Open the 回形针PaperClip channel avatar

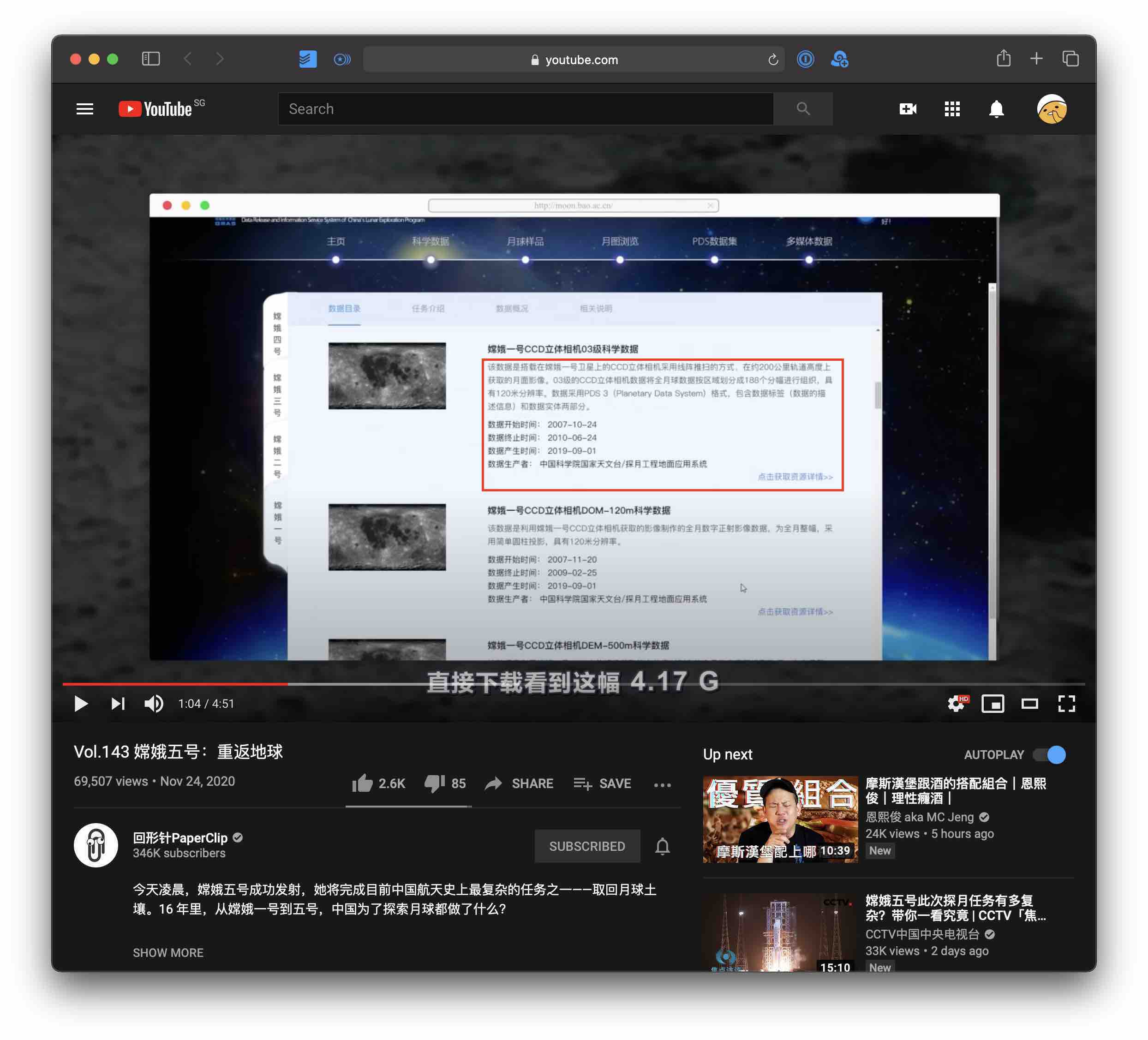click(x=96, y=845)
